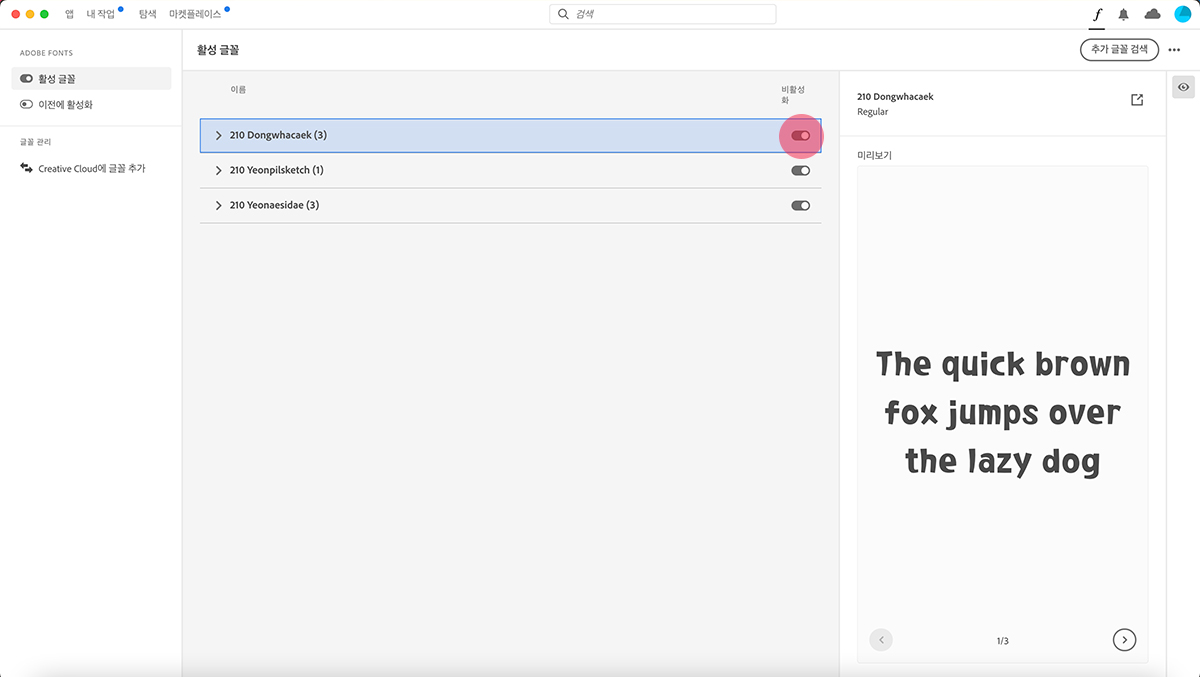The height and width of the screenshot is (677, 1200).
Task: Click the 비활성화 column header
Action: 793,95
